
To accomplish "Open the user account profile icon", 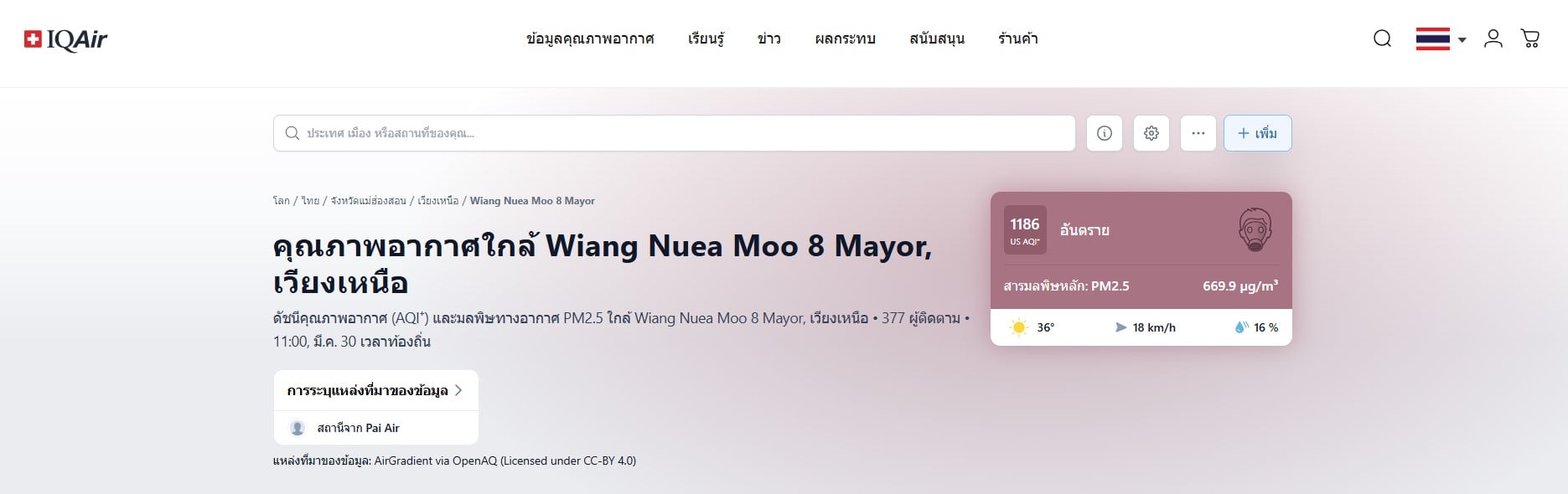I will (1493, 39).
